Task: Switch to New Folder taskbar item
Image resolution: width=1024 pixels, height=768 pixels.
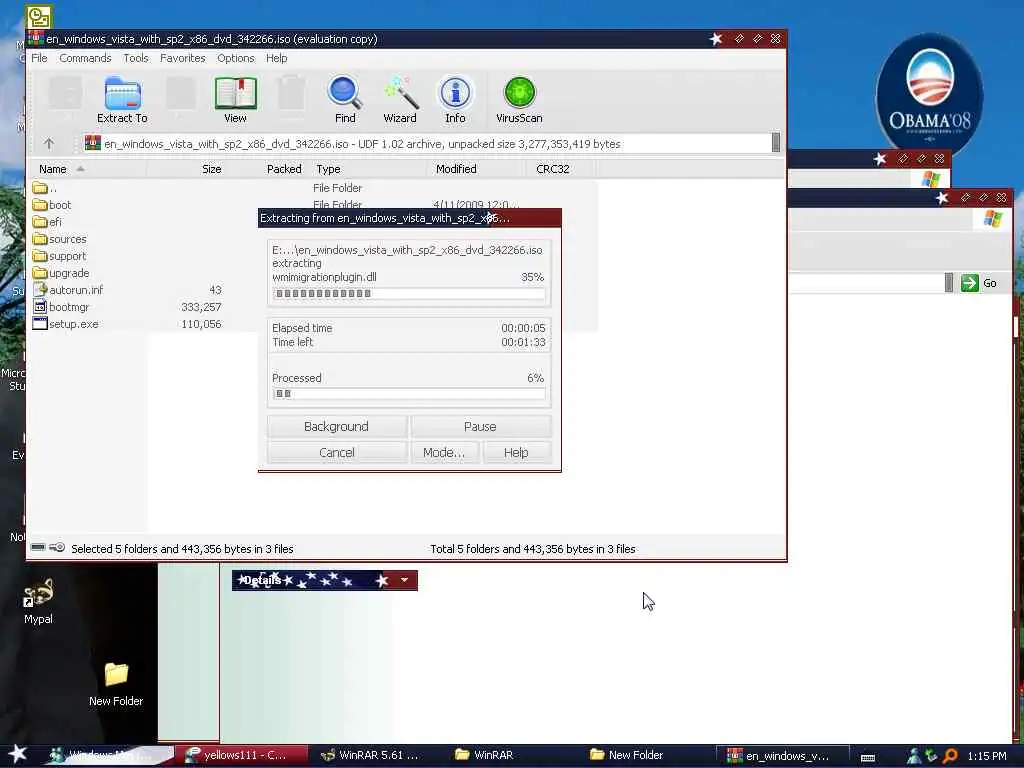Action: tap(647, 755)
